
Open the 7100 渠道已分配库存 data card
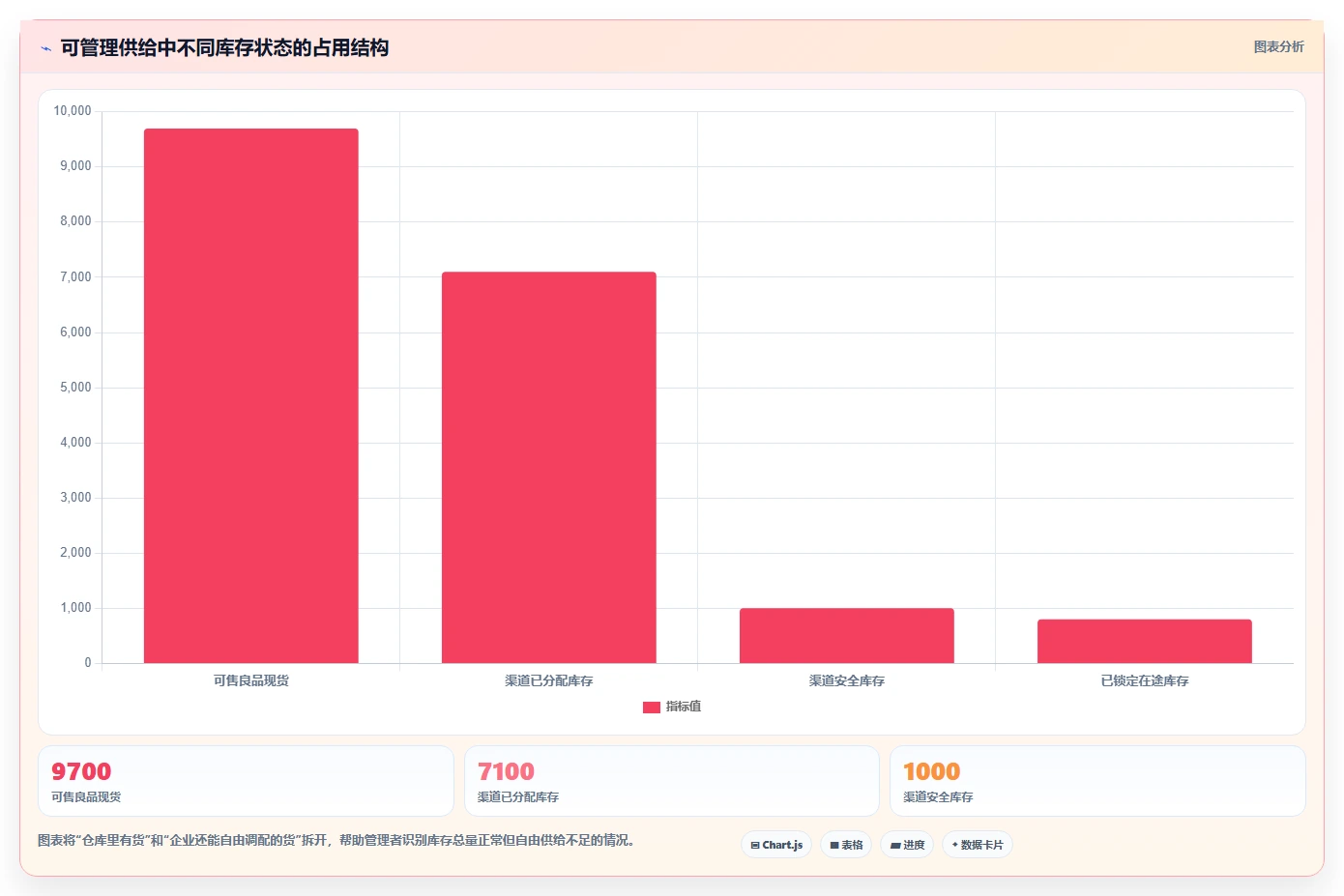pos(672,781)
